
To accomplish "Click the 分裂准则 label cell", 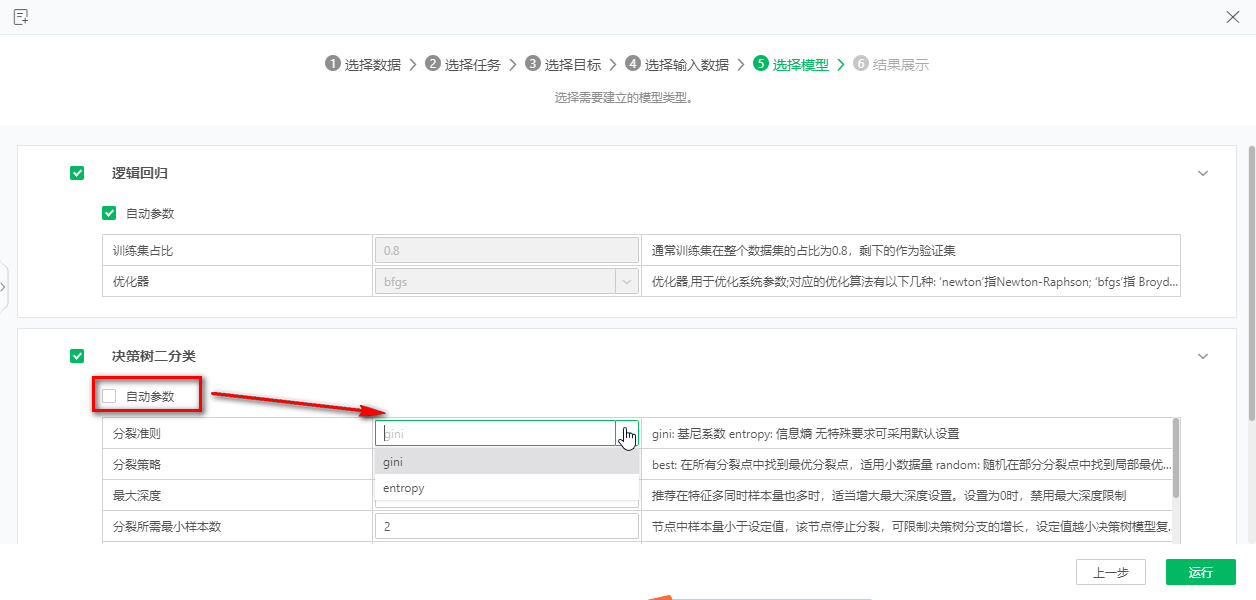I will tap(238, 433).
